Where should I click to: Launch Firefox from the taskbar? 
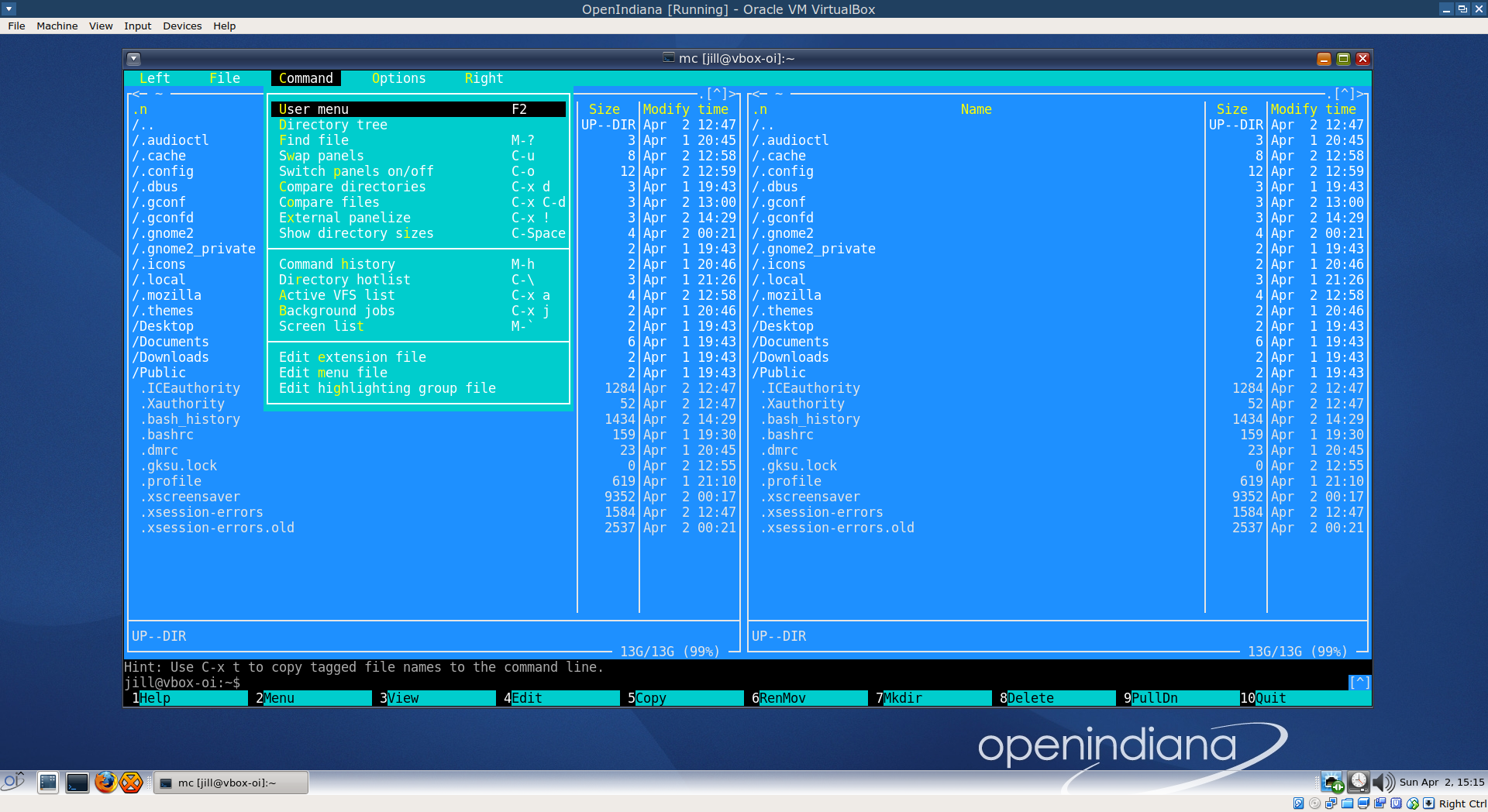pyautogui.click(x=105, y=783)
